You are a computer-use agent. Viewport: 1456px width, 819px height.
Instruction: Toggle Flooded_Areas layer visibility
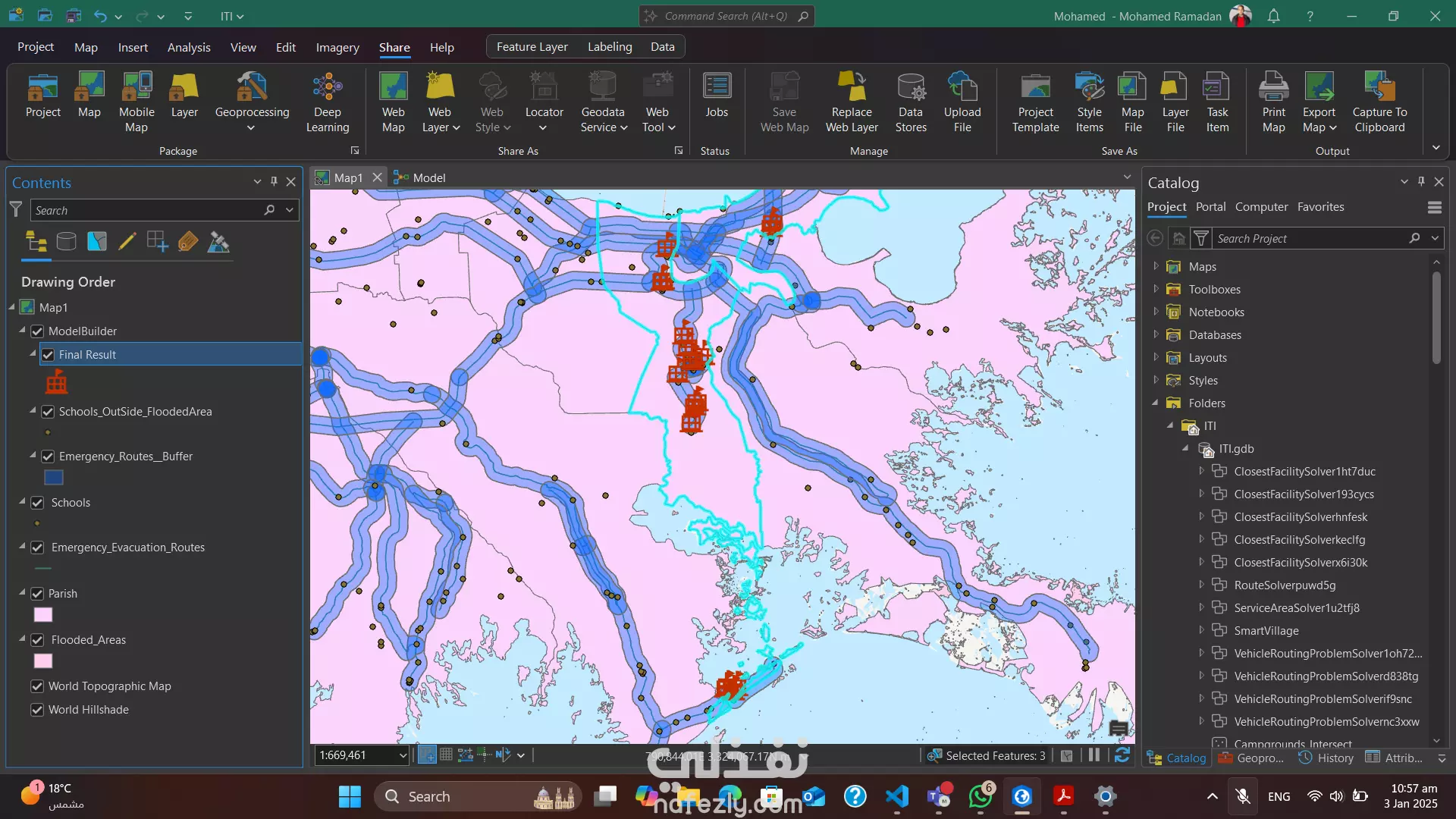(x=37, y=640)
